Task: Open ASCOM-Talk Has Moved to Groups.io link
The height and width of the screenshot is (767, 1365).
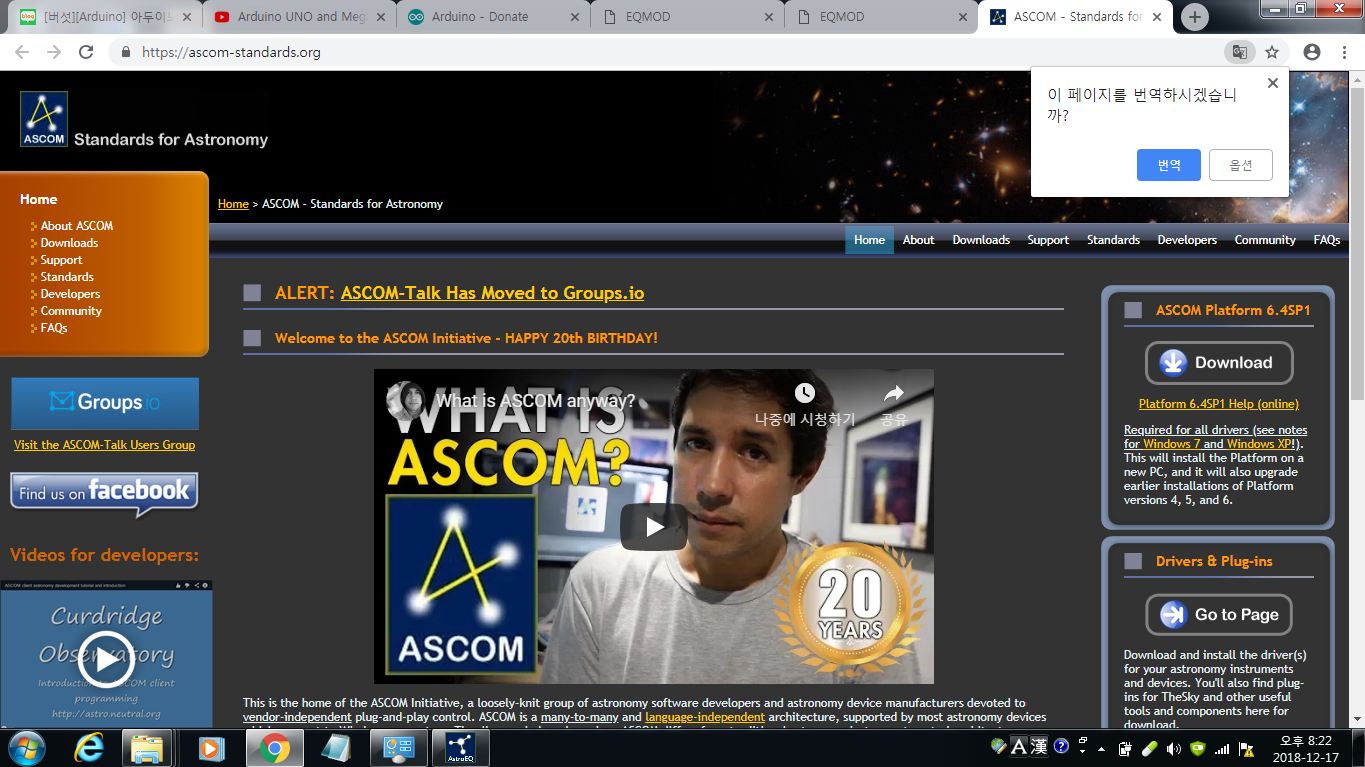Action: [492, 293]
